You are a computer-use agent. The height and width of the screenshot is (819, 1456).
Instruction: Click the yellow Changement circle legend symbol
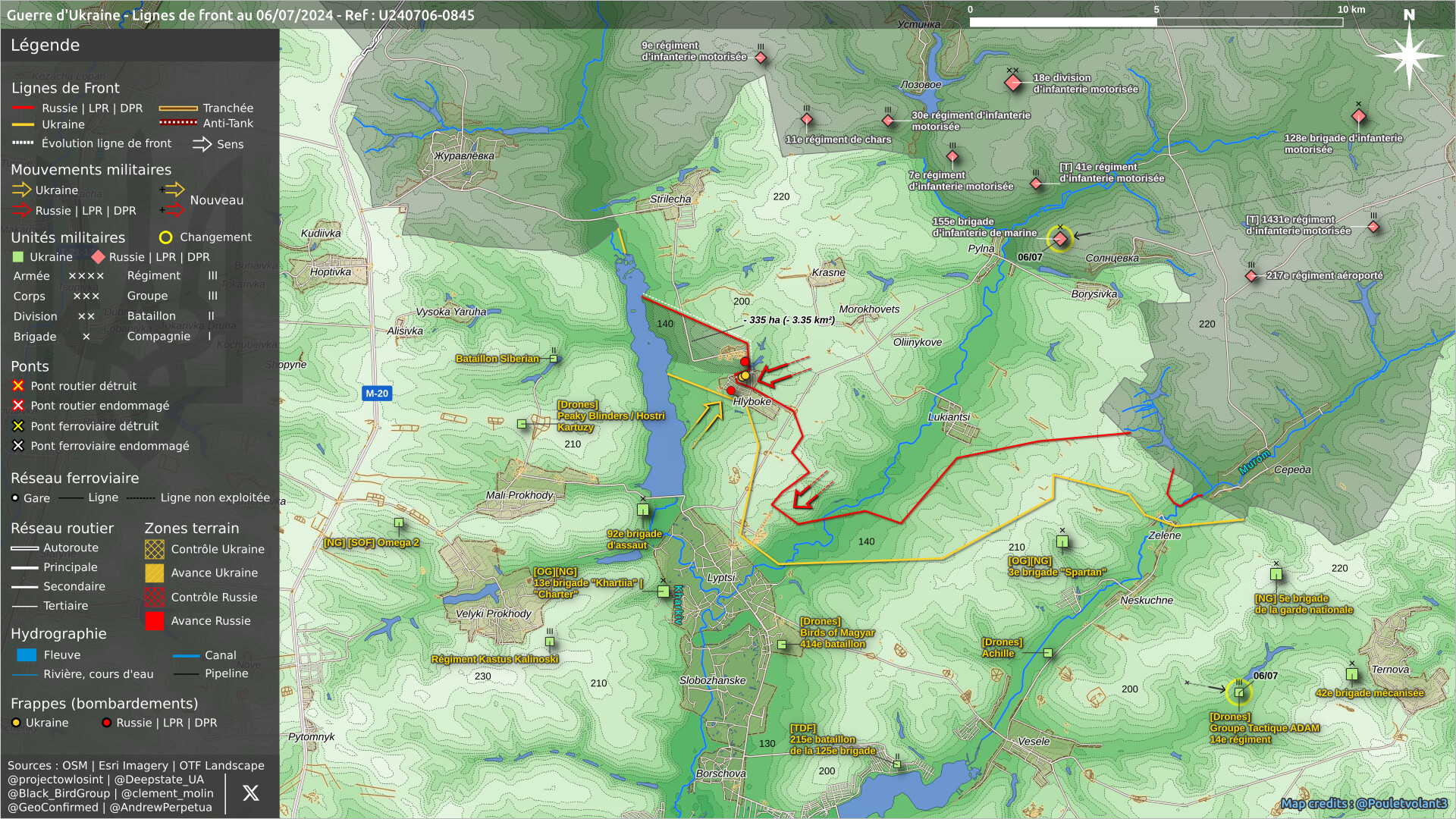(x=165, y=237)
